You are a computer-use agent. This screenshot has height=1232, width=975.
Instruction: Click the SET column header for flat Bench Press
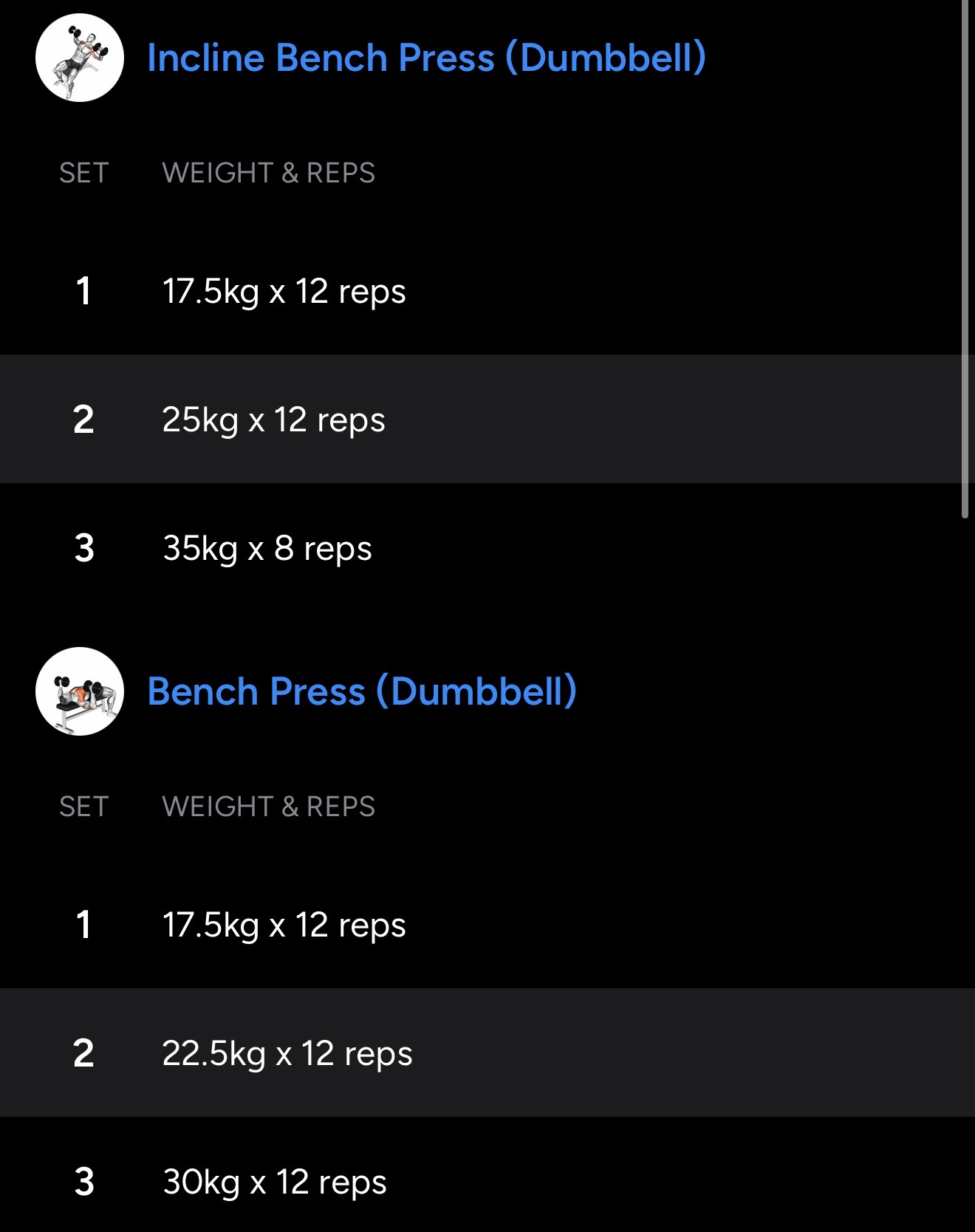point(84,807)
